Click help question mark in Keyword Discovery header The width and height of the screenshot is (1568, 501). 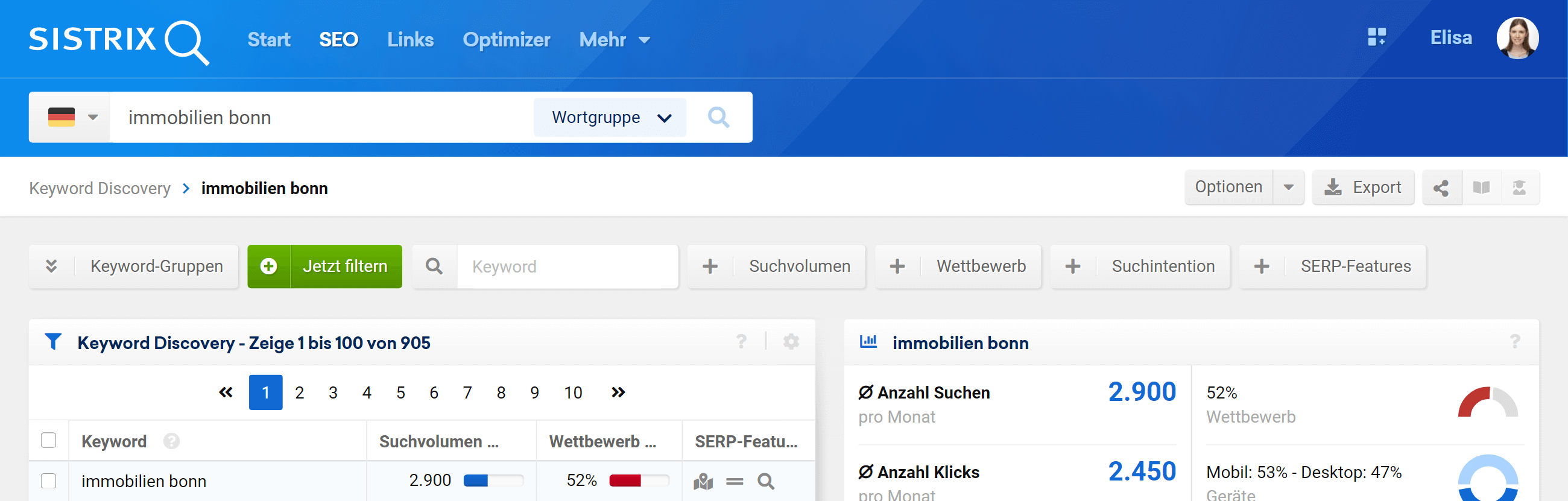pos(741,342)
